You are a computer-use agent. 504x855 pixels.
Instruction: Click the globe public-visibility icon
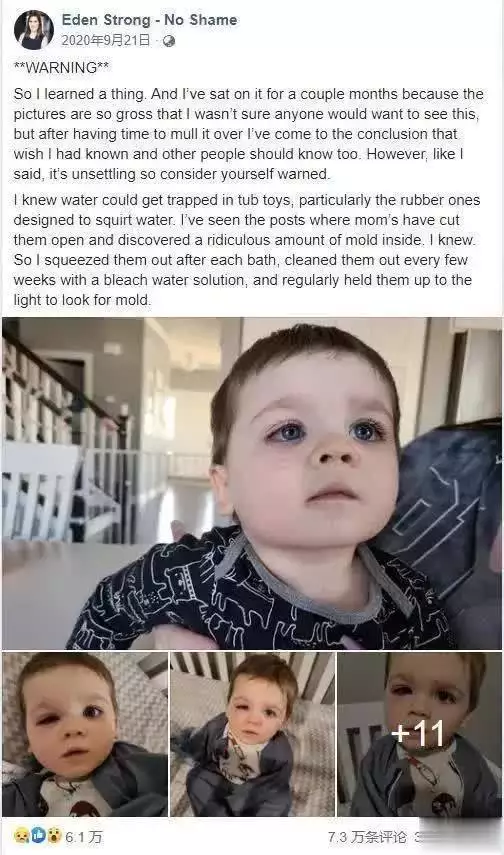[x=169, y=41]
